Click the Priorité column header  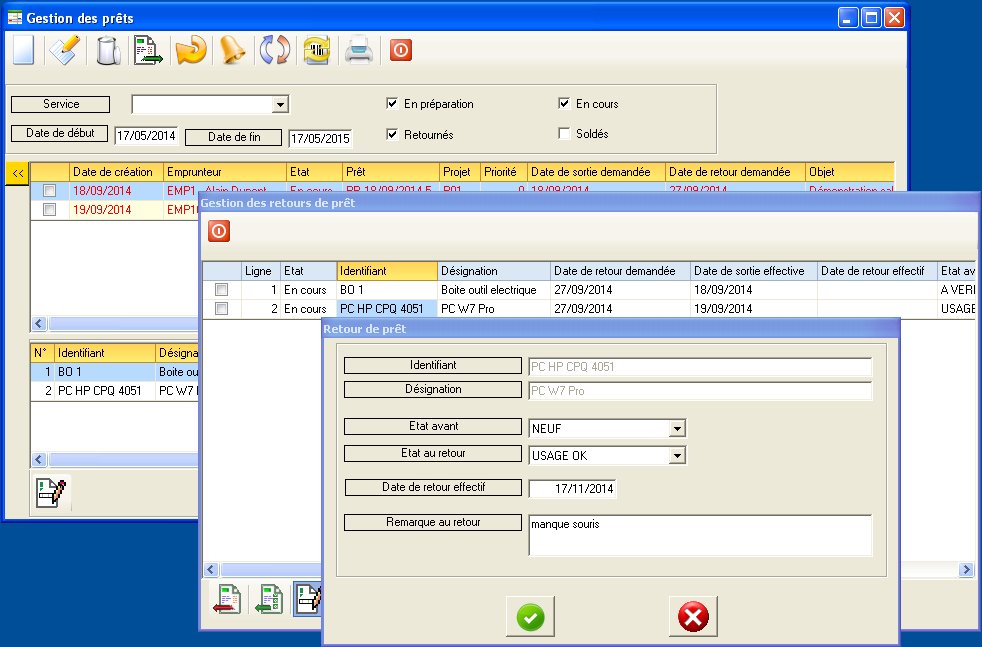pyautogui.click(x=504, y=172)
